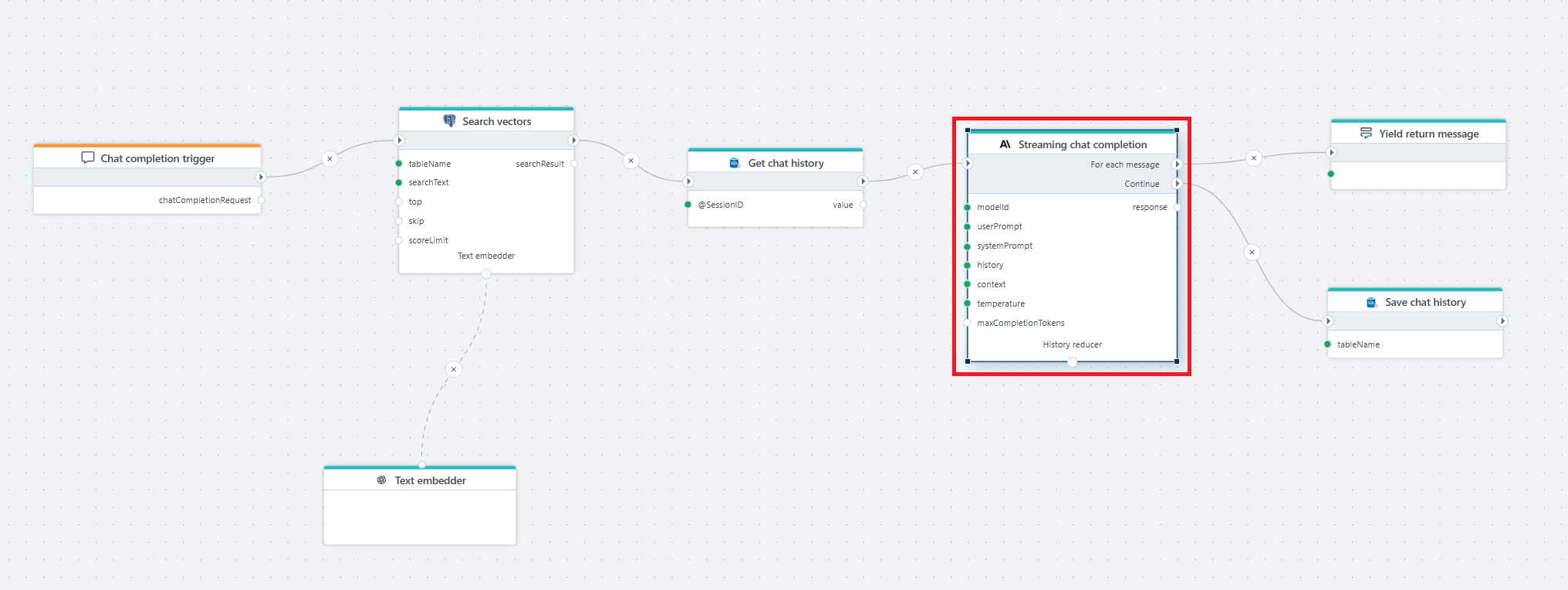Remove connection between trigger and Search vectors
Viewport: 1568px width, 590px height.
pyautogui.click(x=329, y=159)
